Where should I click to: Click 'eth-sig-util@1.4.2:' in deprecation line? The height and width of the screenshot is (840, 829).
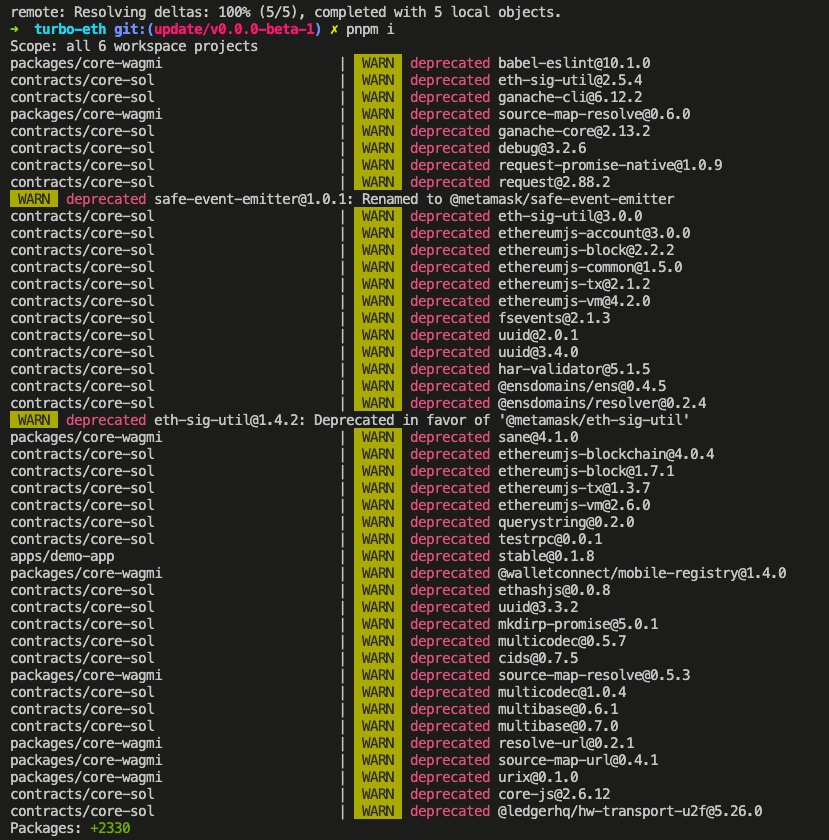point(230,421)
